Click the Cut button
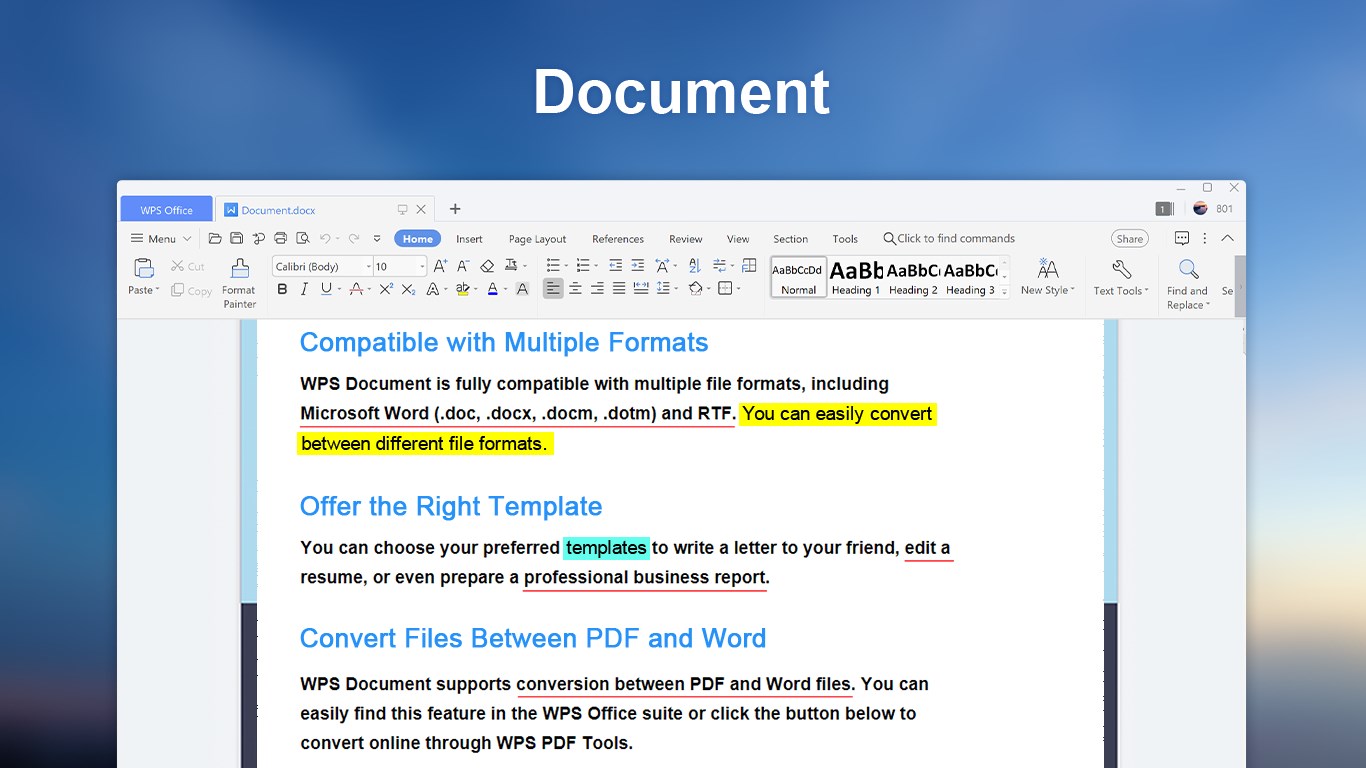The height and width of the screenshot is (768, 1366). pyautogui.click(x=187, y=266)
